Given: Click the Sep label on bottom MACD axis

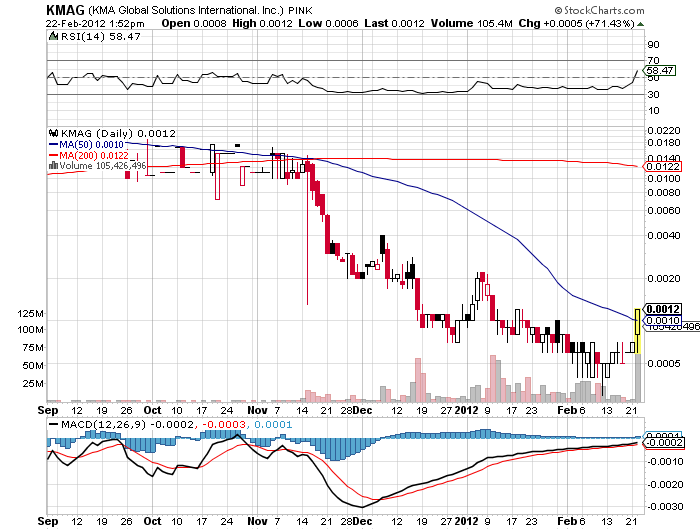Looking at the screenshot, I should 48,521.
